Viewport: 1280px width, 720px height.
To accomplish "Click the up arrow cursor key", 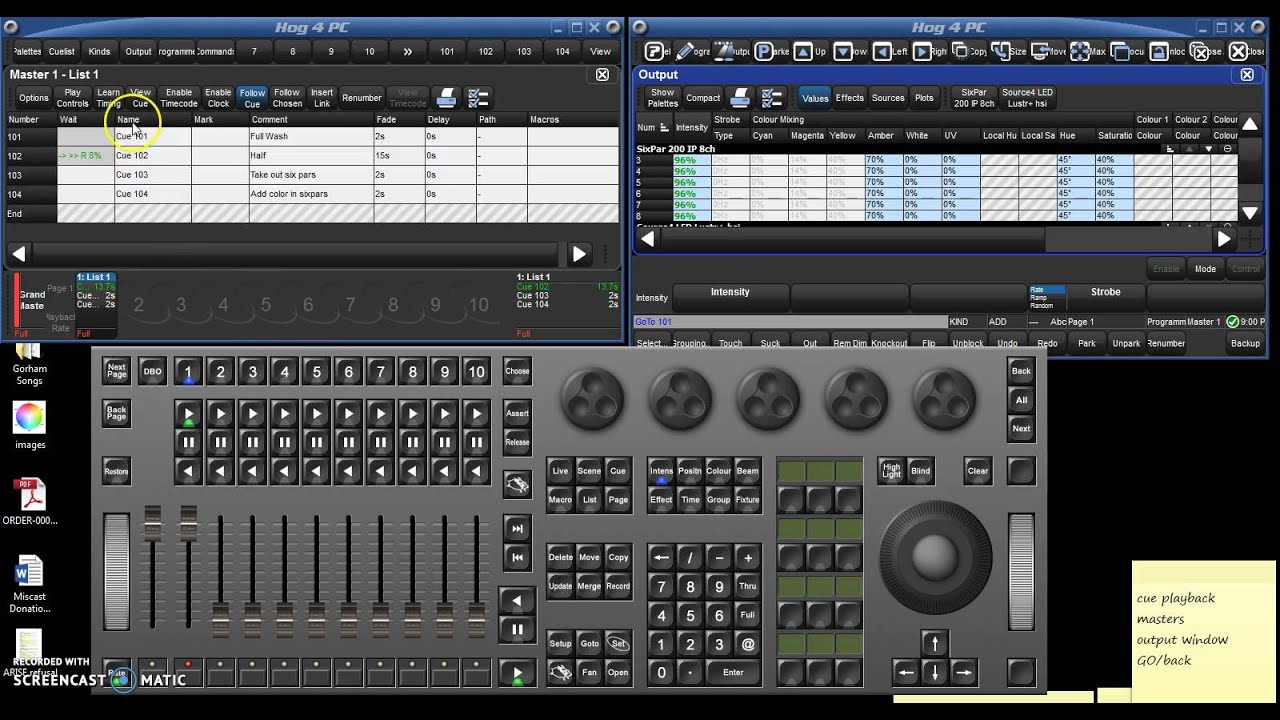I will coord(935,643).
